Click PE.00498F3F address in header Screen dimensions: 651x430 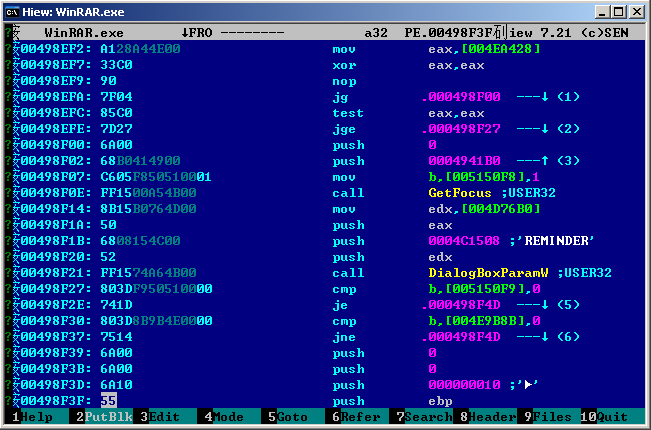pyautogui.click(x=448, y=32)
